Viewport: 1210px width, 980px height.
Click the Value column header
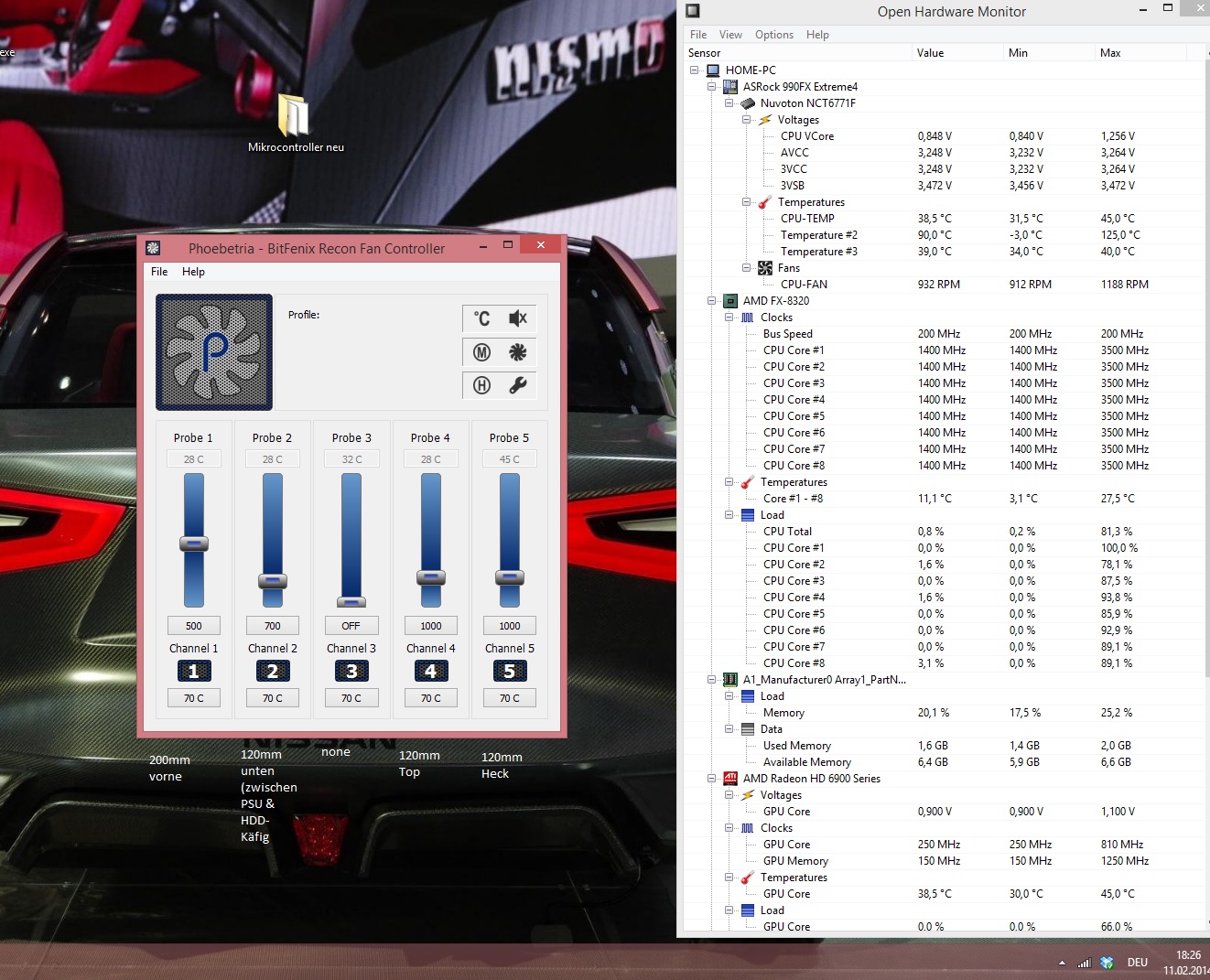point(957,53)
